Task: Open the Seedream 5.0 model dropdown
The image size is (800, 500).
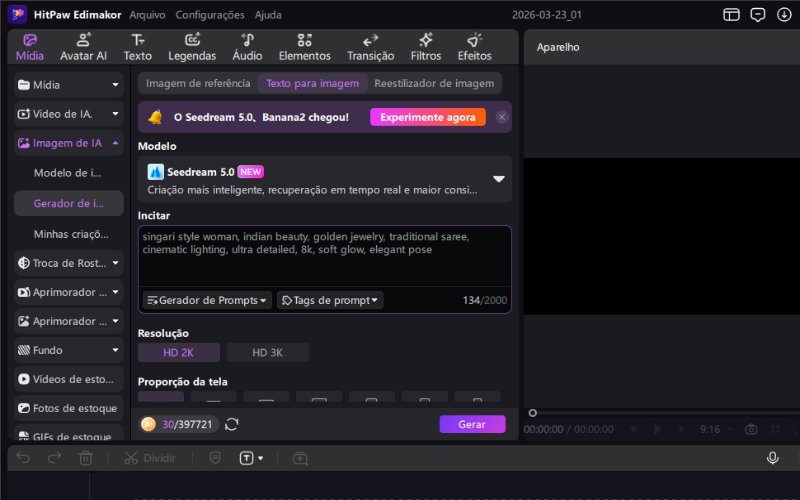Action: (324, 180)
